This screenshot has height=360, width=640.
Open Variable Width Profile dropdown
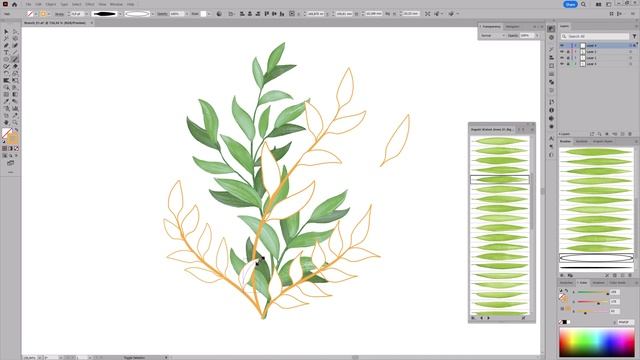pyautogui.click(x=120, y=14)
